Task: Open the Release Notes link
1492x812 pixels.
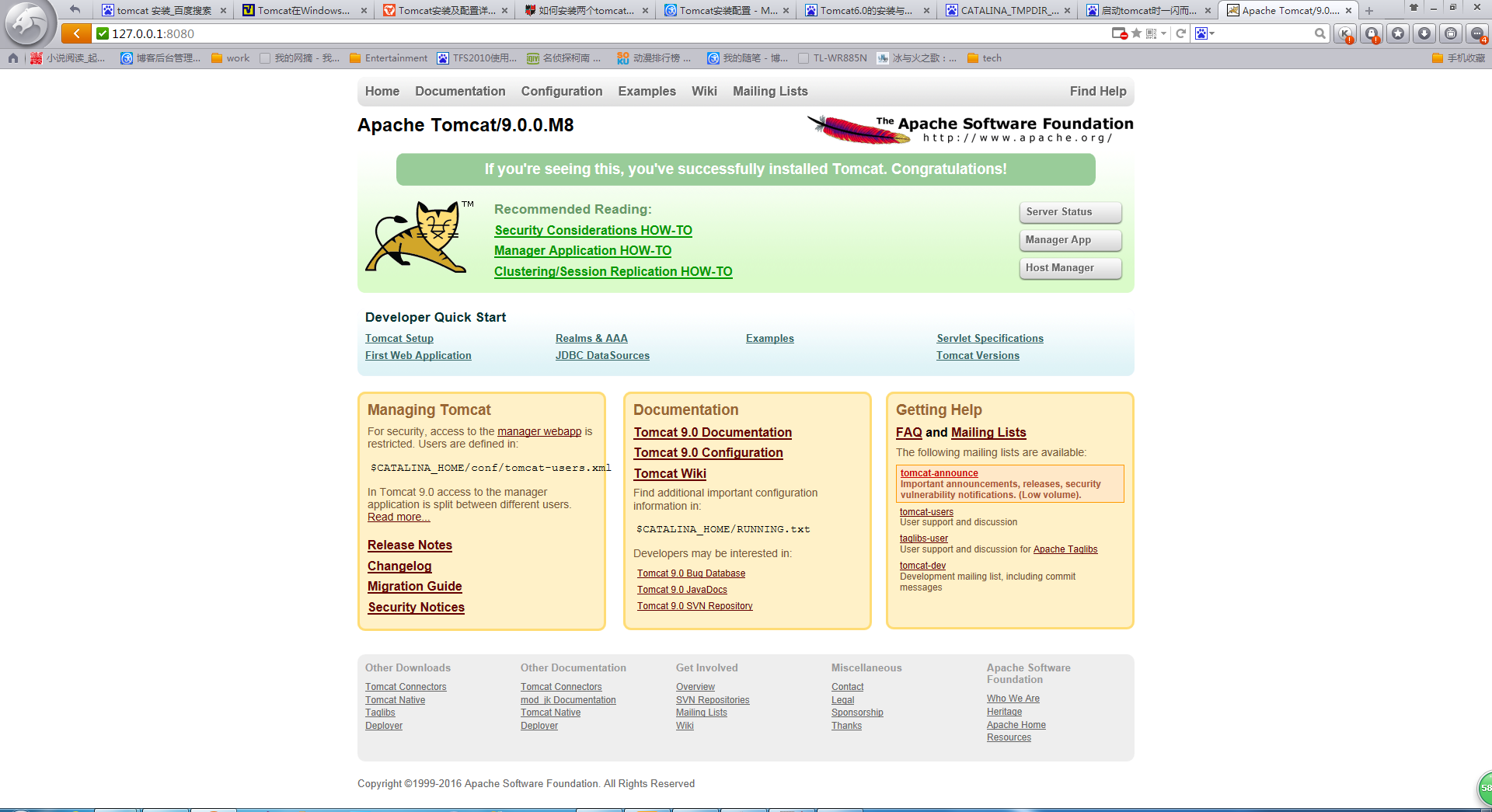Action: coord(410,545)
